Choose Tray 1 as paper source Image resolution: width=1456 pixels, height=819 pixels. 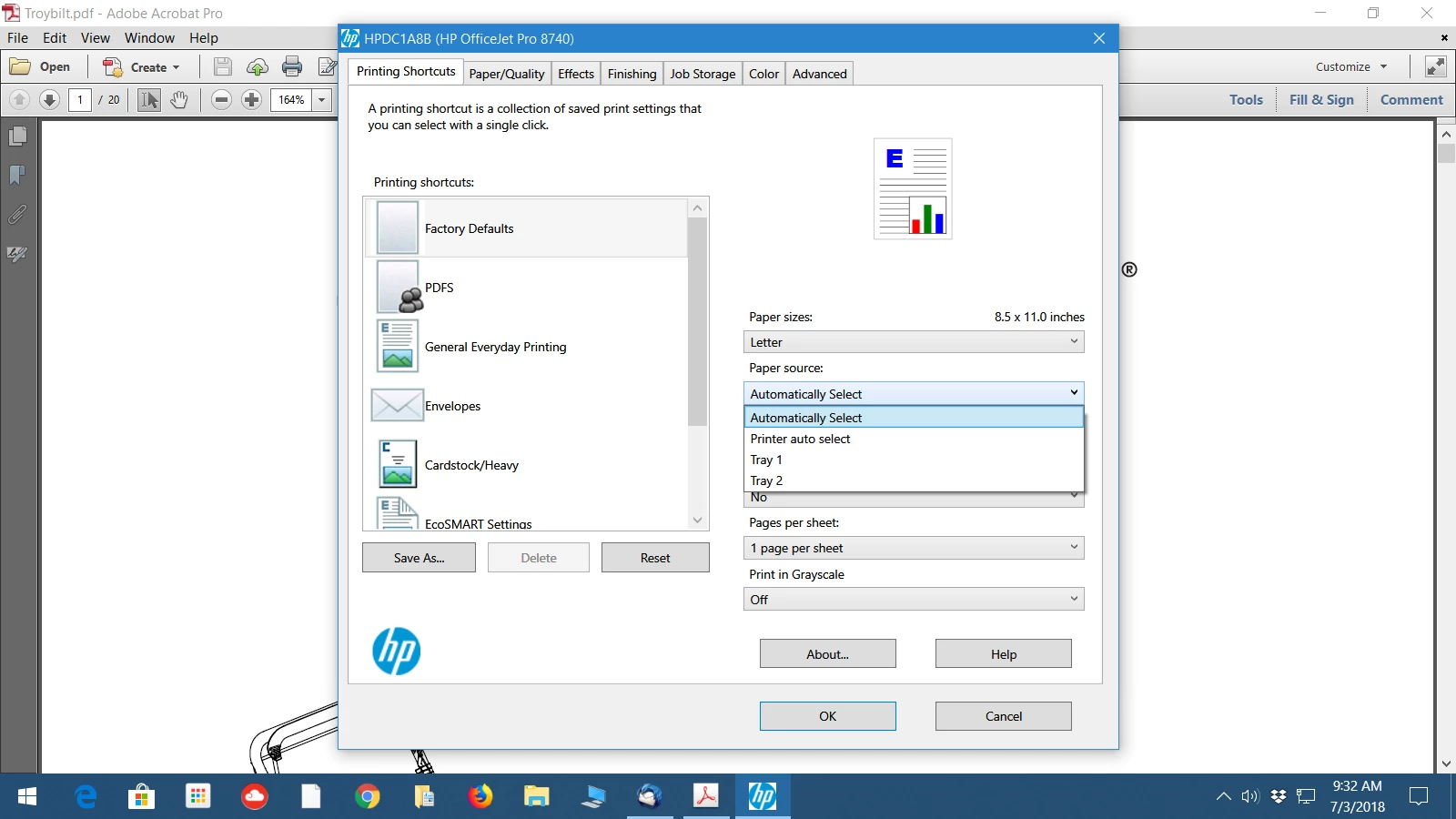click(914, 460)
